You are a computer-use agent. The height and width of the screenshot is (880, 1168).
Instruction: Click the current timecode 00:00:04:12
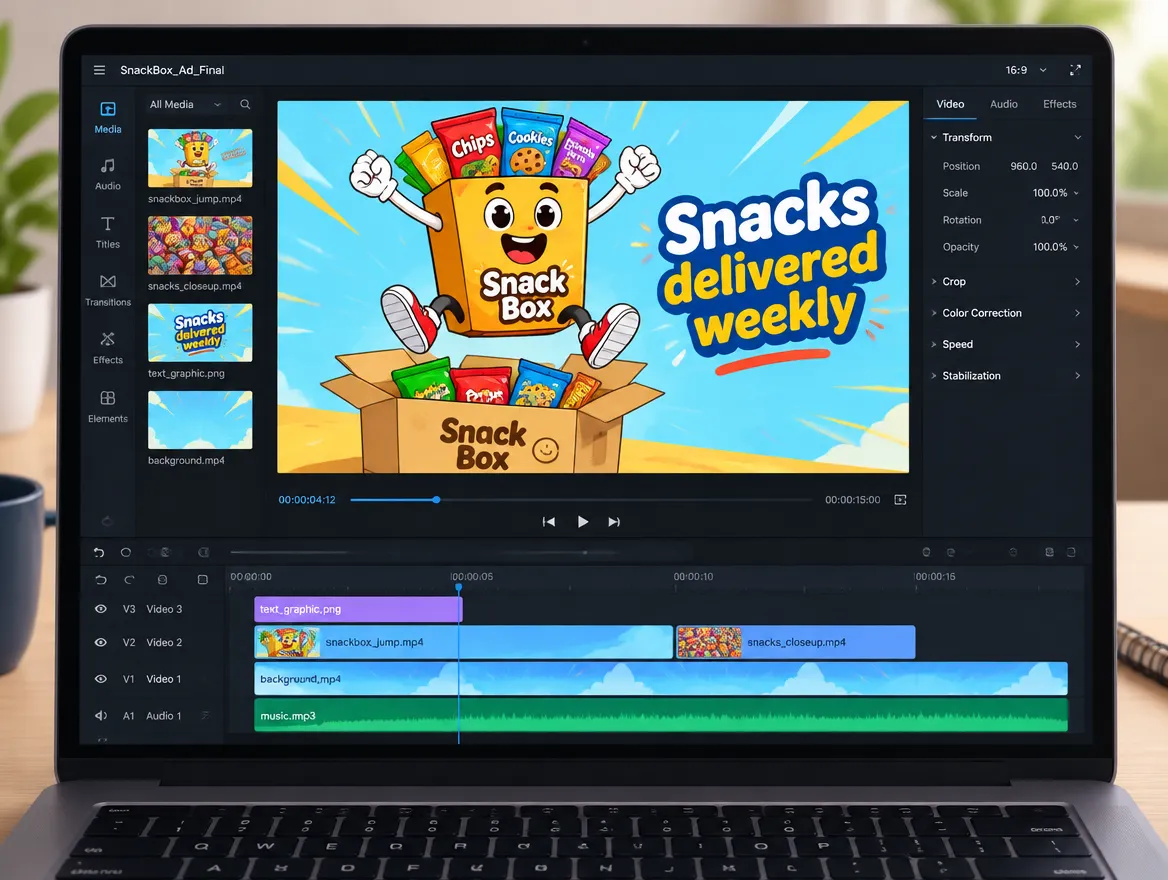click(307, 500)
